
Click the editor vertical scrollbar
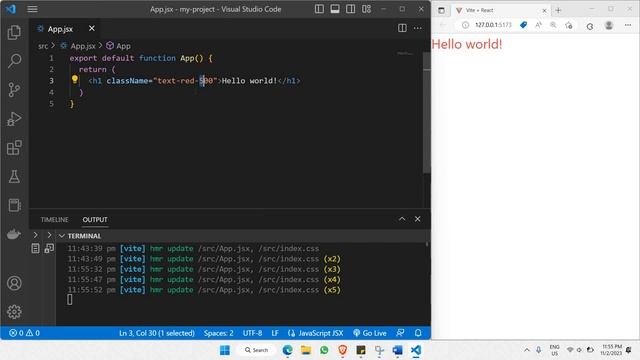click(427, 112)
